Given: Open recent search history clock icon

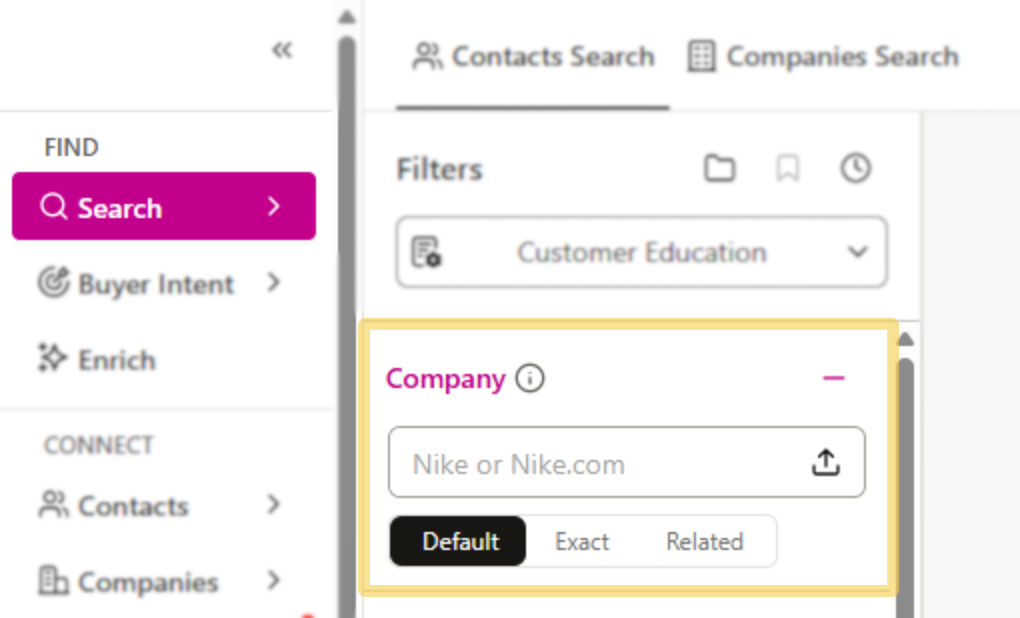Looking at the screenshot, I should [x=855, y=168].
